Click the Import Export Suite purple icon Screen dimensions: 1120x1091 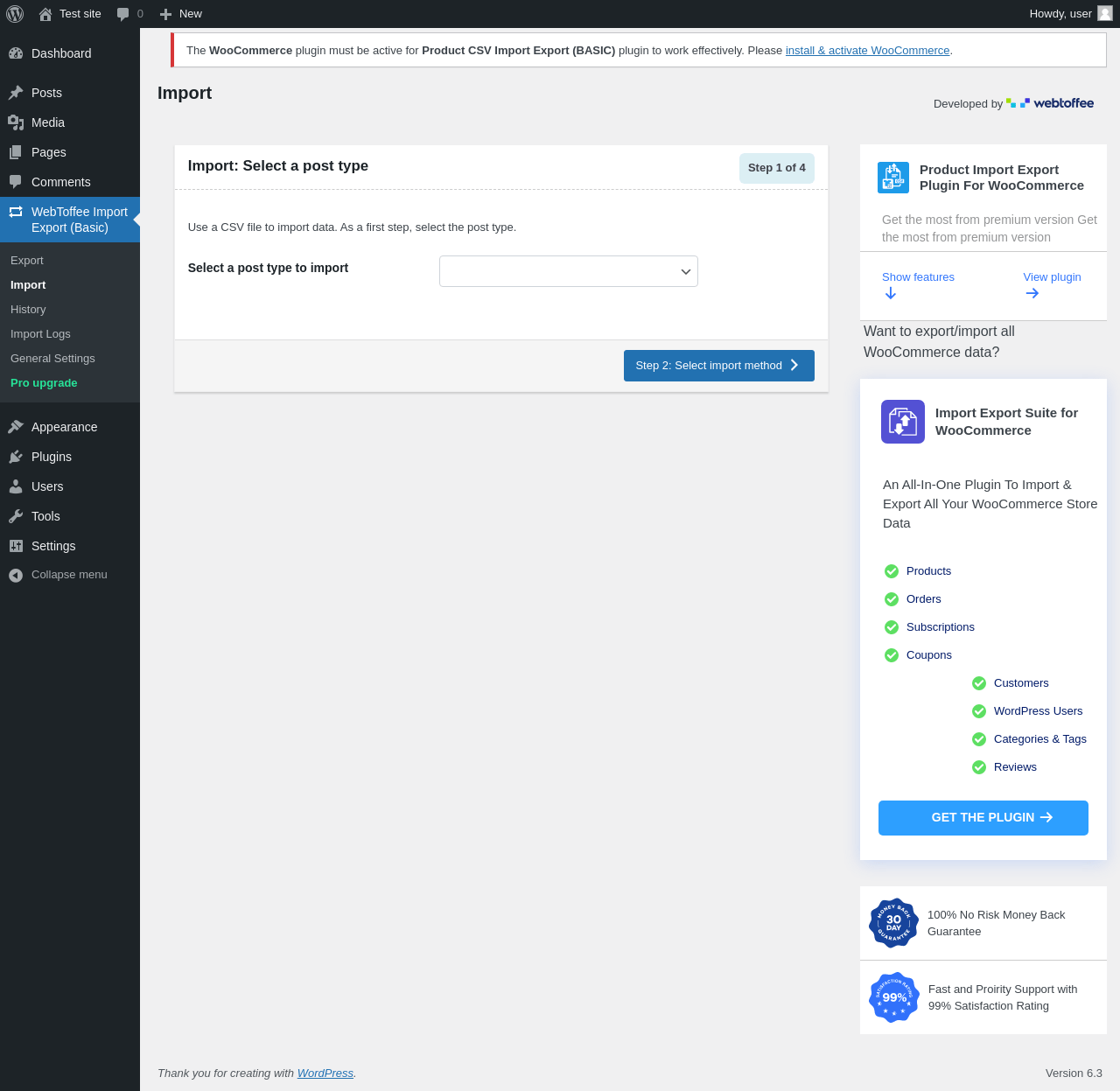pyautogui.click(x=903, y=422)
